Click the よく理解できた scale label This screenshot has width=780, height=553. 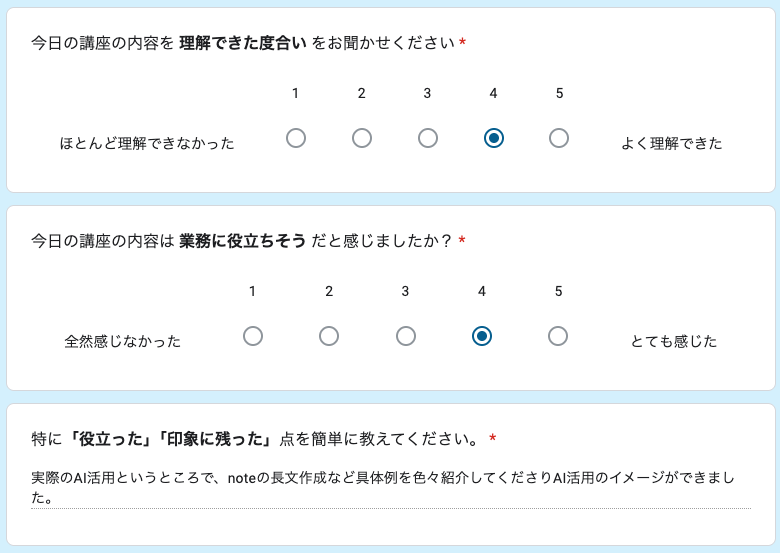672,143
